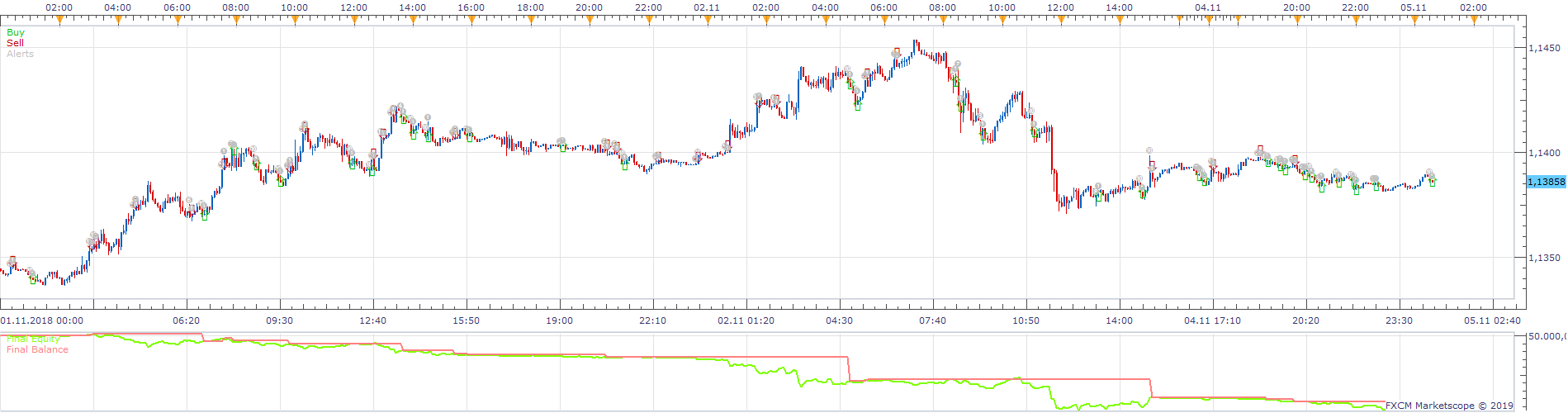The height and width of the screenshot is (413, 1568).
Task: Select the Buy legend label
Action: tap(16, 33)
